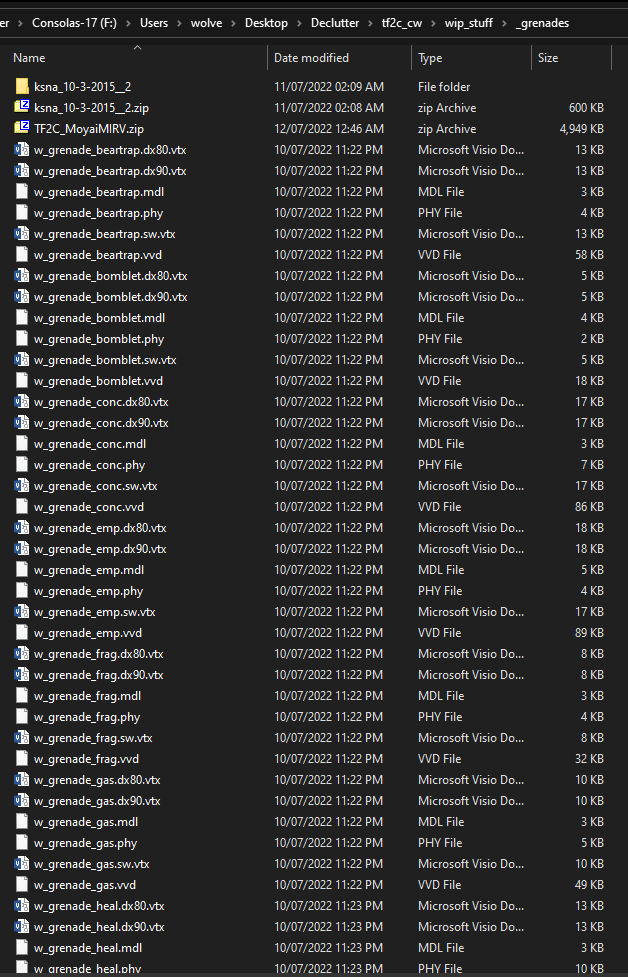Image resolution: width=628 pixels, height=977 pixels.
Task: Click the file icon for w_grenade_conc.phy
Action: coord(22,464)
